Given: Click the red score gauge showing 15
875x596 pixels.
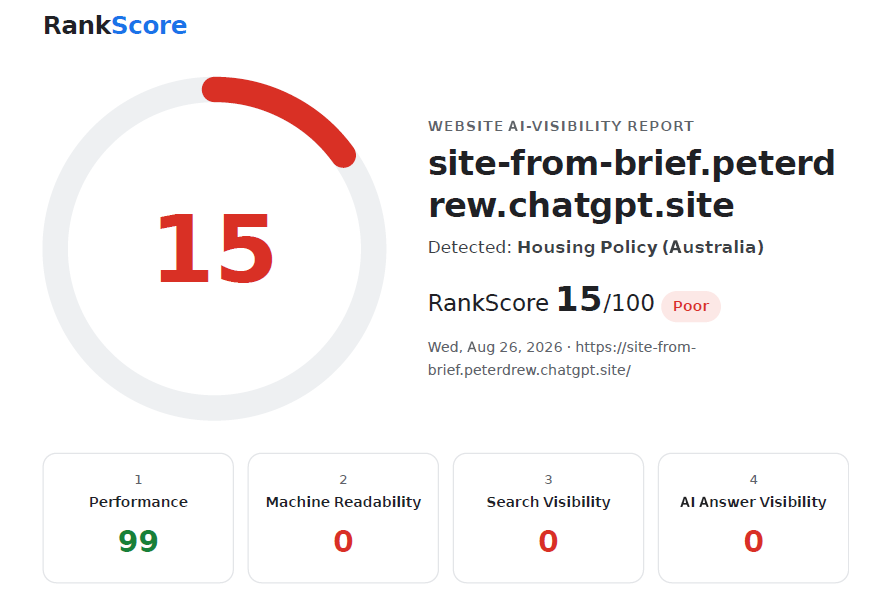Looking at the screenshot, I should pos(214,248).
